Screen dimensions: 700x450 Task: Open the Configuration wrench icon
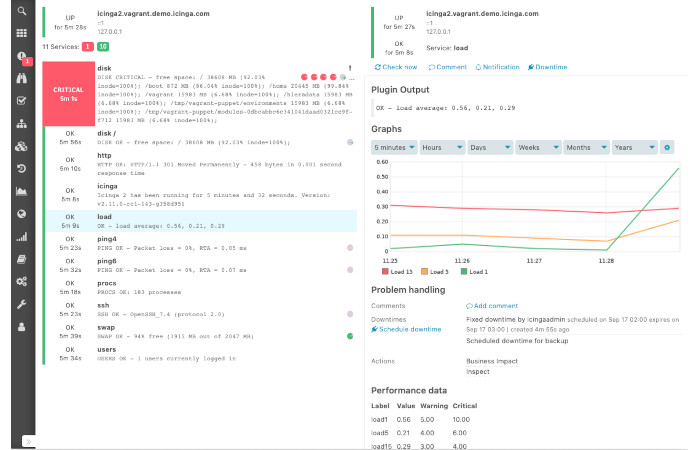tap(21, 304)
